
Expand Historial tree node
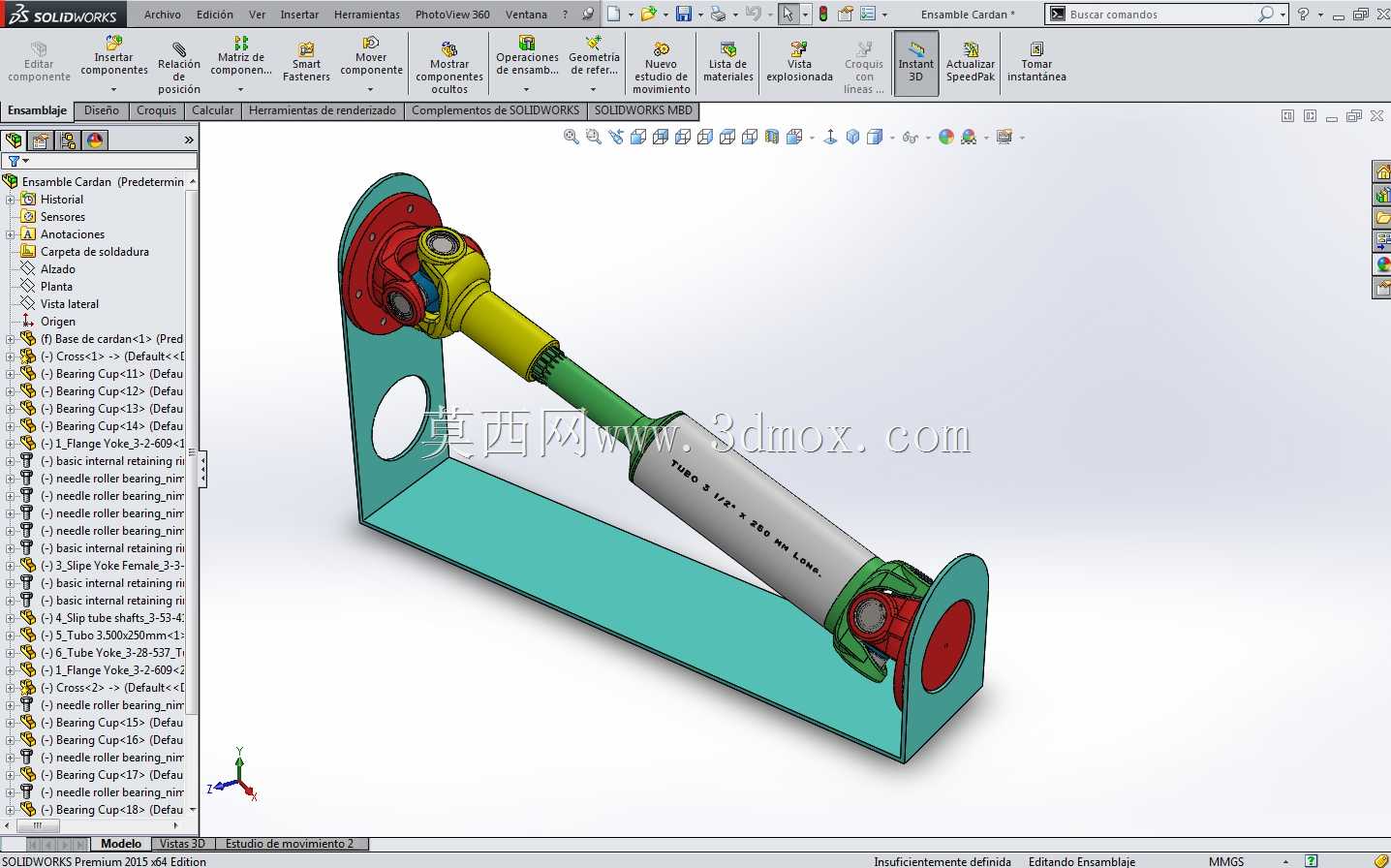pos(11,200)
